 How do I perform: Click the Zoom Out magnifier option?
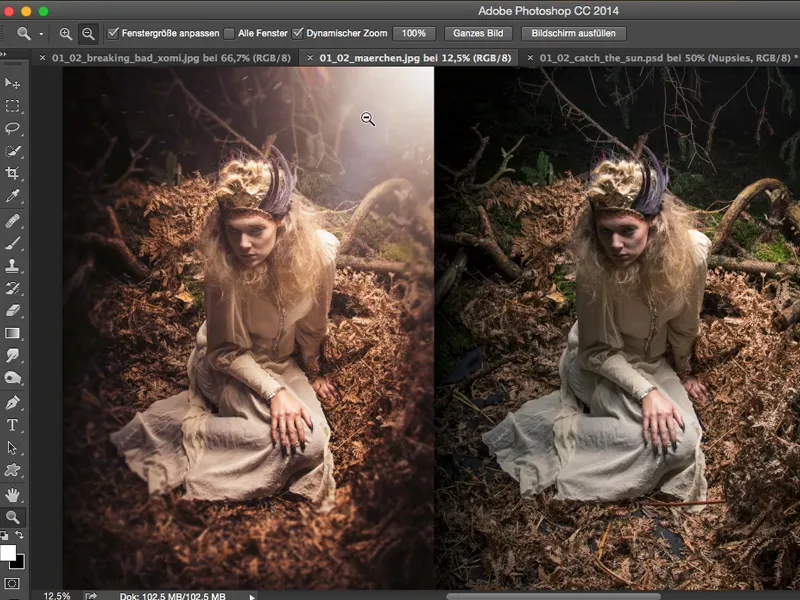click(x=88, y=34)
